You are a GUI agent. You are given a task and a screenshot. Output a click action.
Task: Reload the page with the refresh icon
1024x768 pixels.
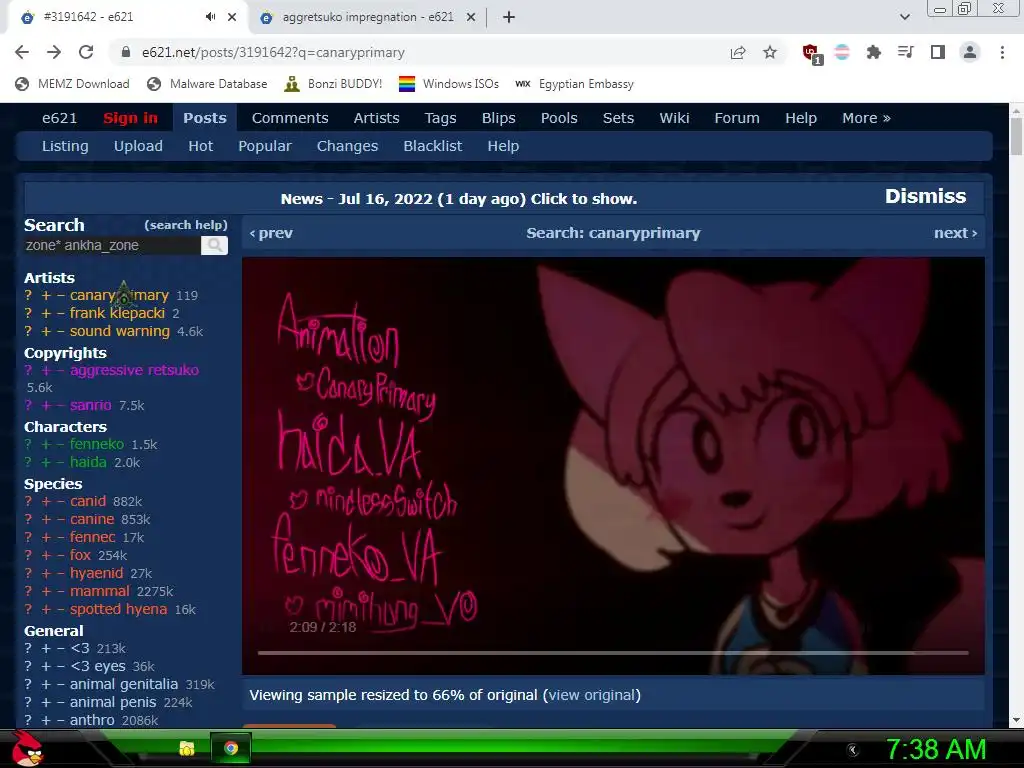click(86, 52)
